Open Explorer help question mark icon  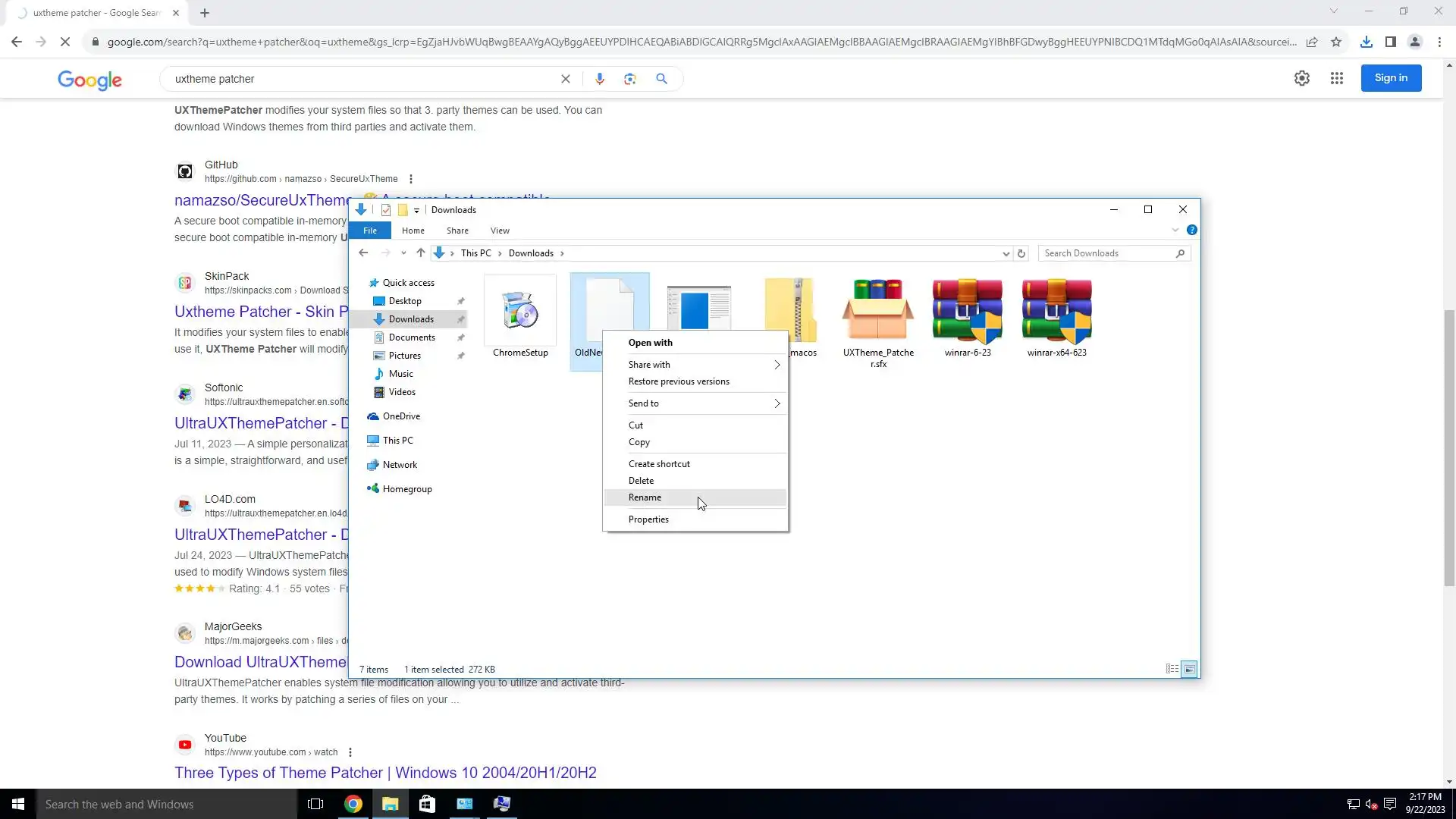[x=1191, y=230]
